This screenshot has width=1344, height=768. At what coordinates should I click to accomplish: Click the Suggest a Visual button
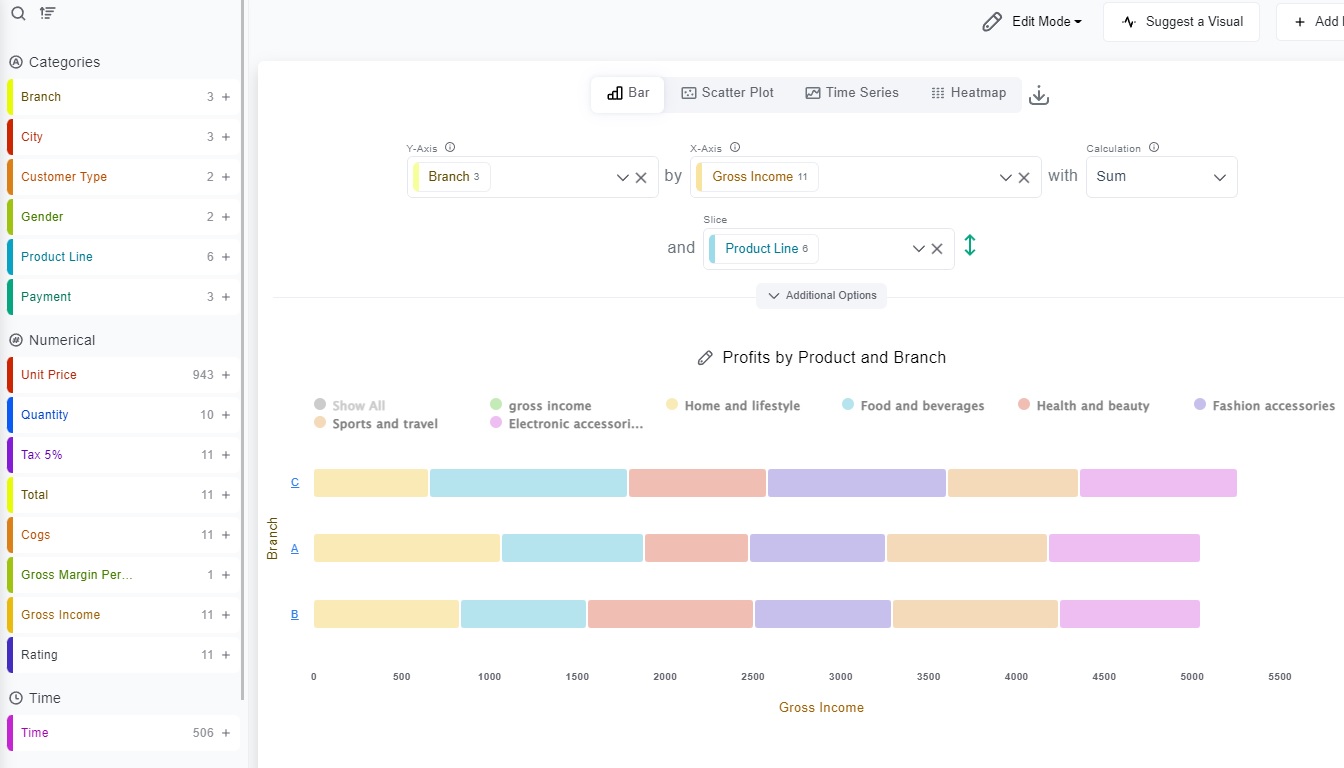tap(1181, 22)
